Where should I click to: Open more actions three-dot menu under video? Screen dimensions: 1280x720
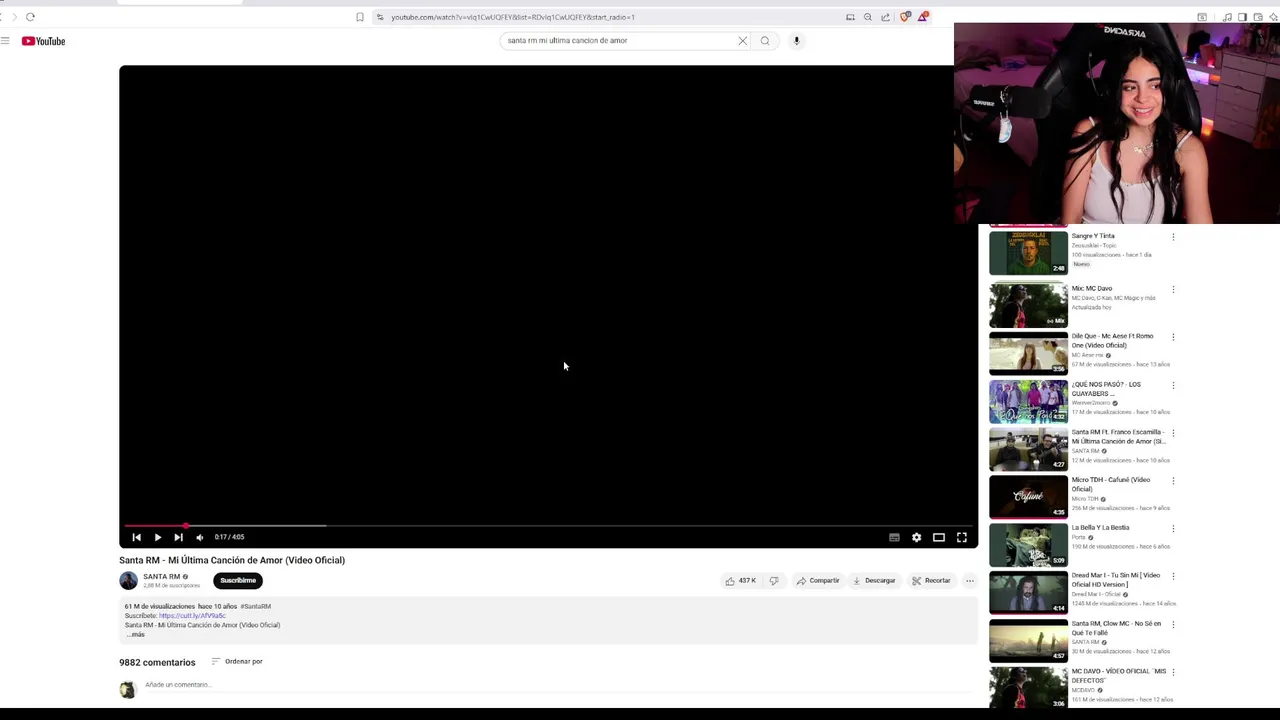point(969,581)
